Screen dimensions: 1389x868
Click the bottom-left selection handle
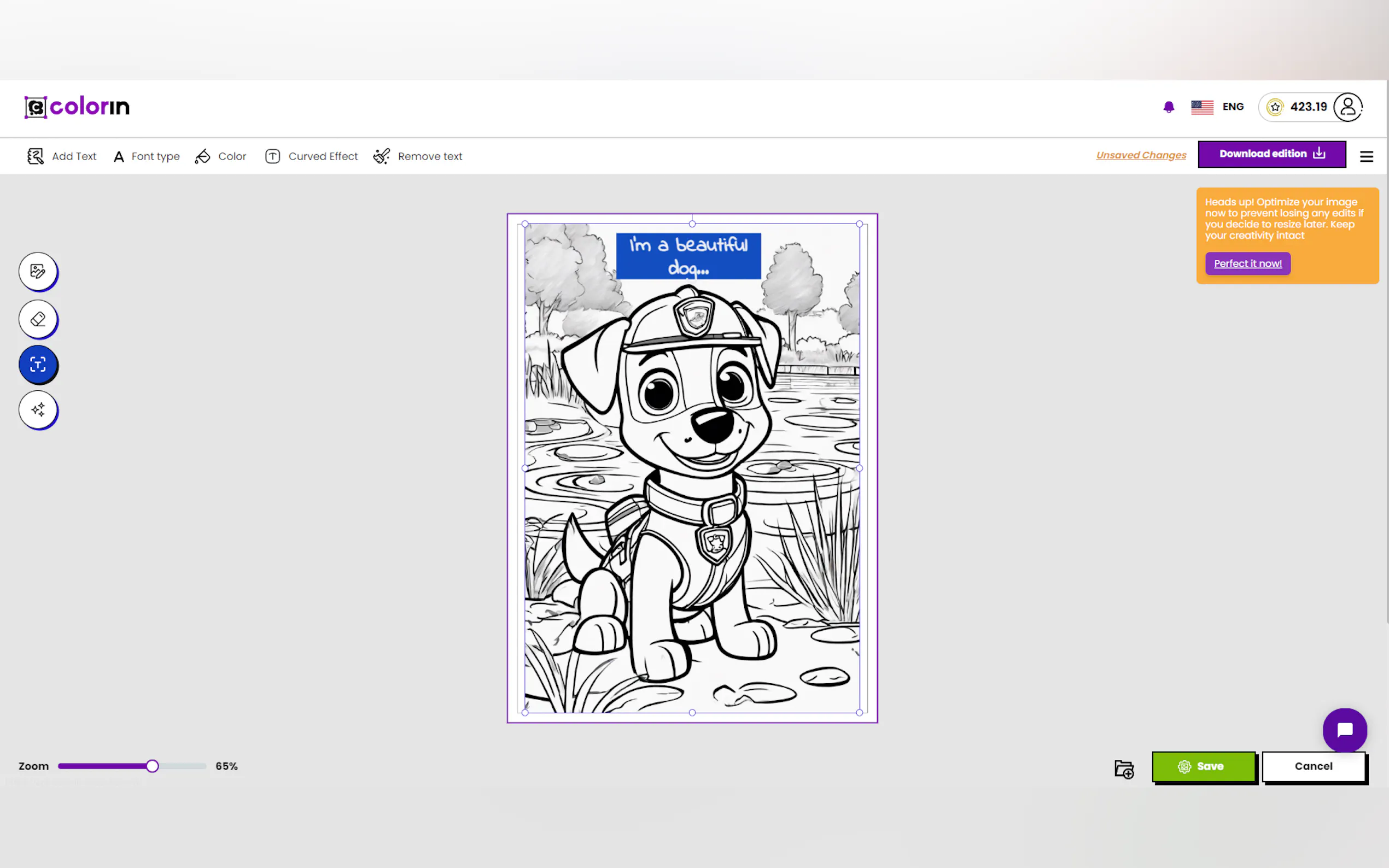coord(525,712)
